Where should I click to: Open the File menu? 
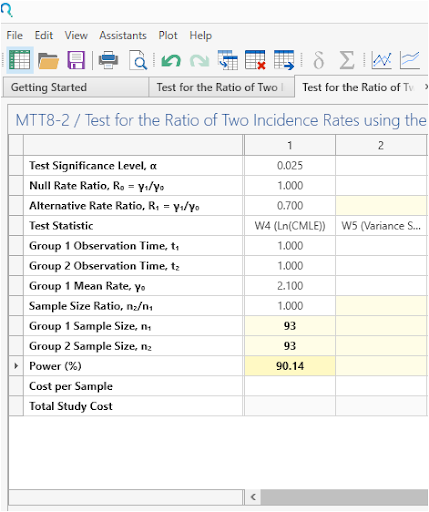click(x=15, y=35)
